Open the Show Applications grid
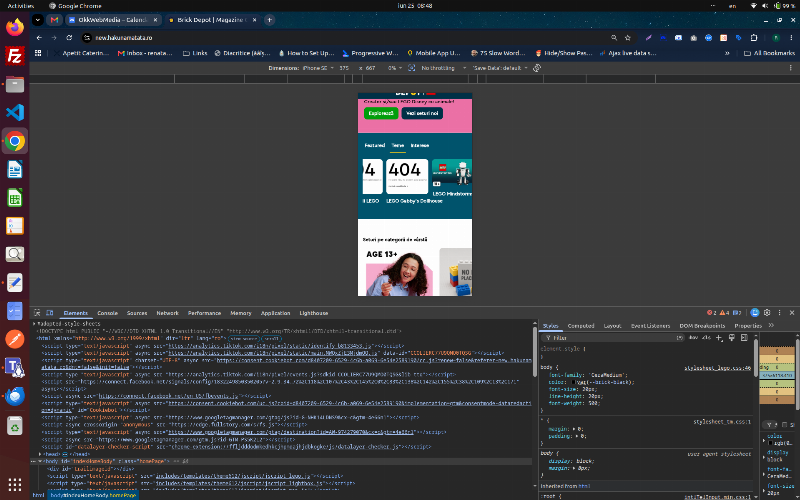The image size is (800, 500). pos(15,484)
